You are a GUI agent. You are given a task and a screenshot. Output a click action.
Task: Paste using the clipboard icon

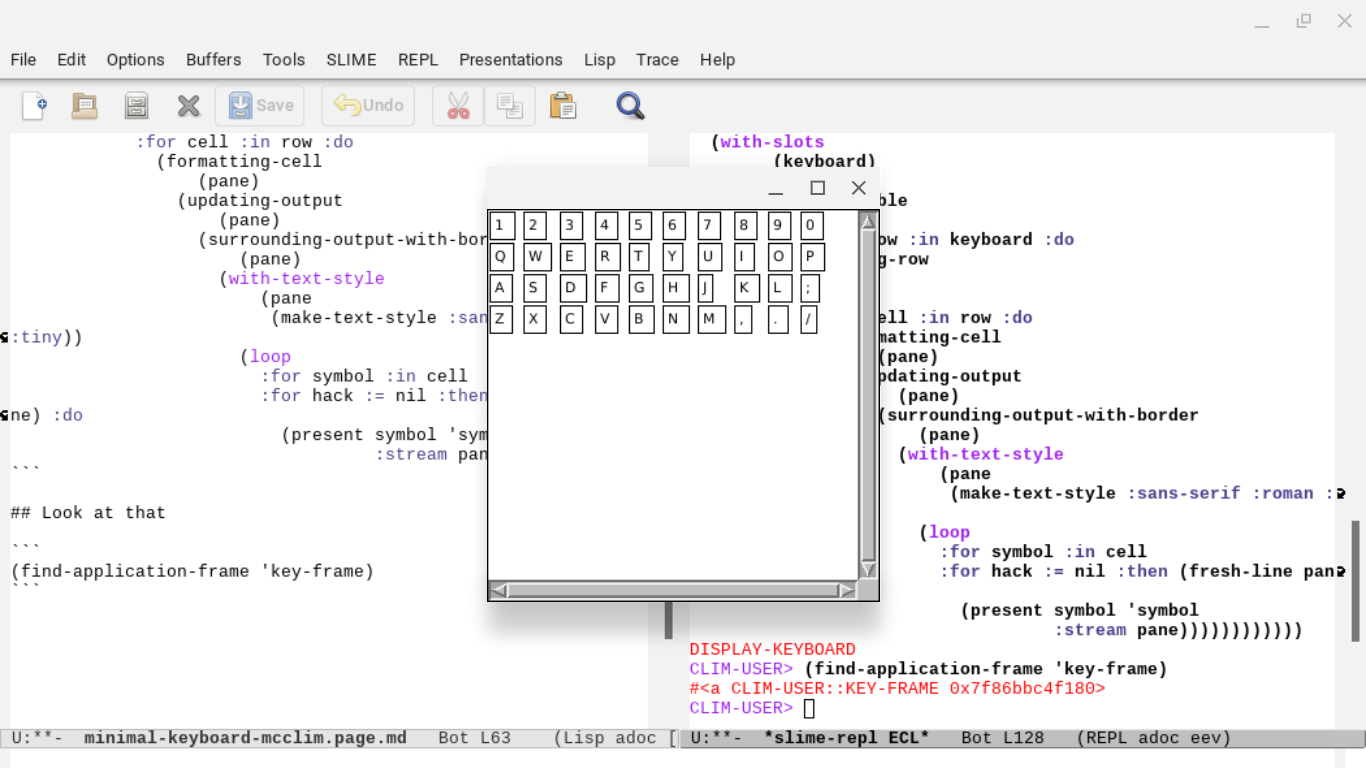tap(562, 105)
